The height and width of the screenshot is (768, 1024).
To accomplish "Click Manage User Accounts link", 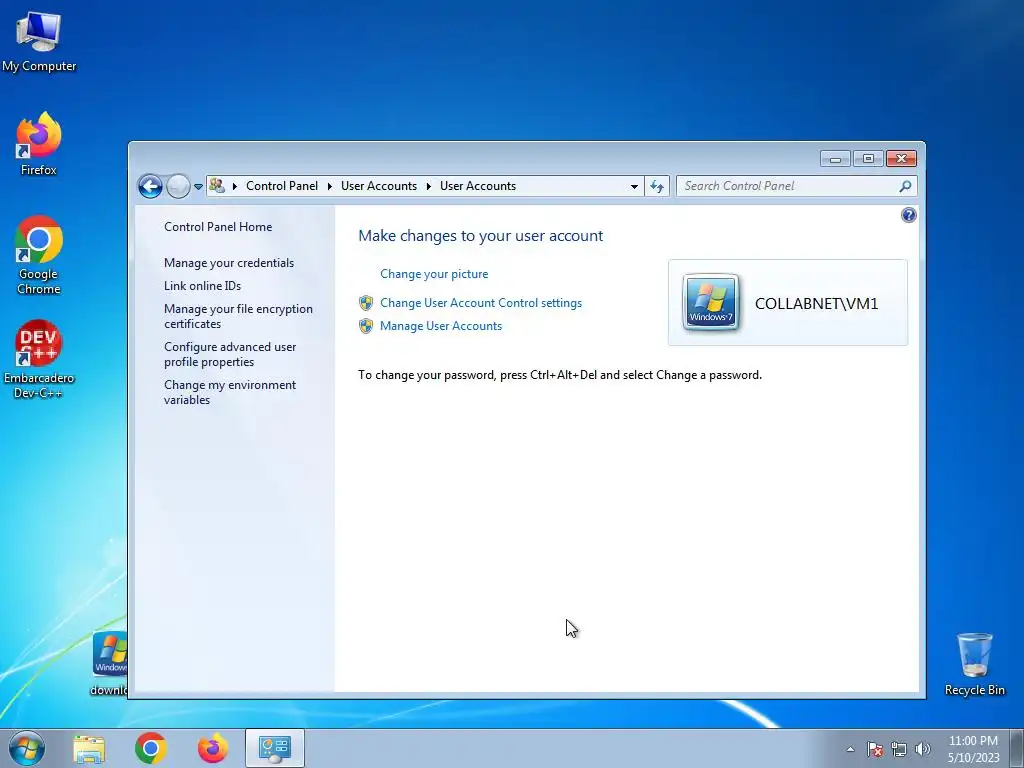I will tap(441, 326).
